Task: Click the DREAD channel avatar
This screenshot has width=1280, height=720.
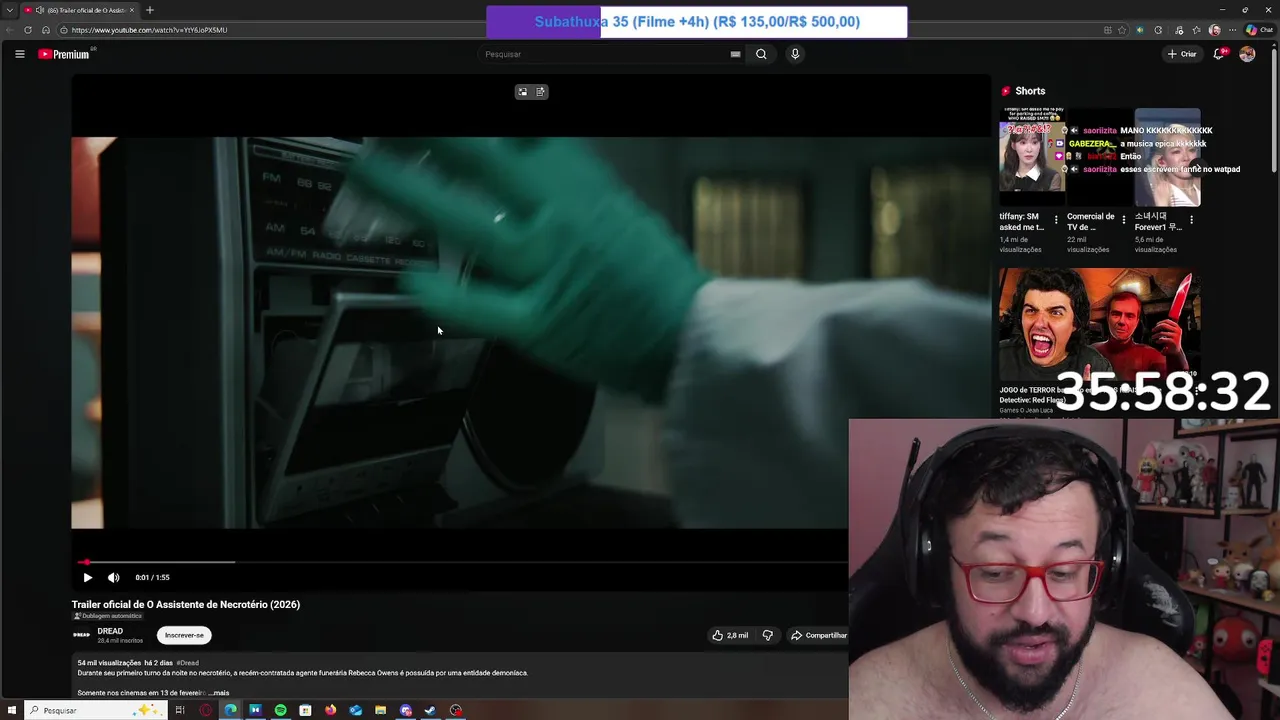Action: tap(82, 635)
